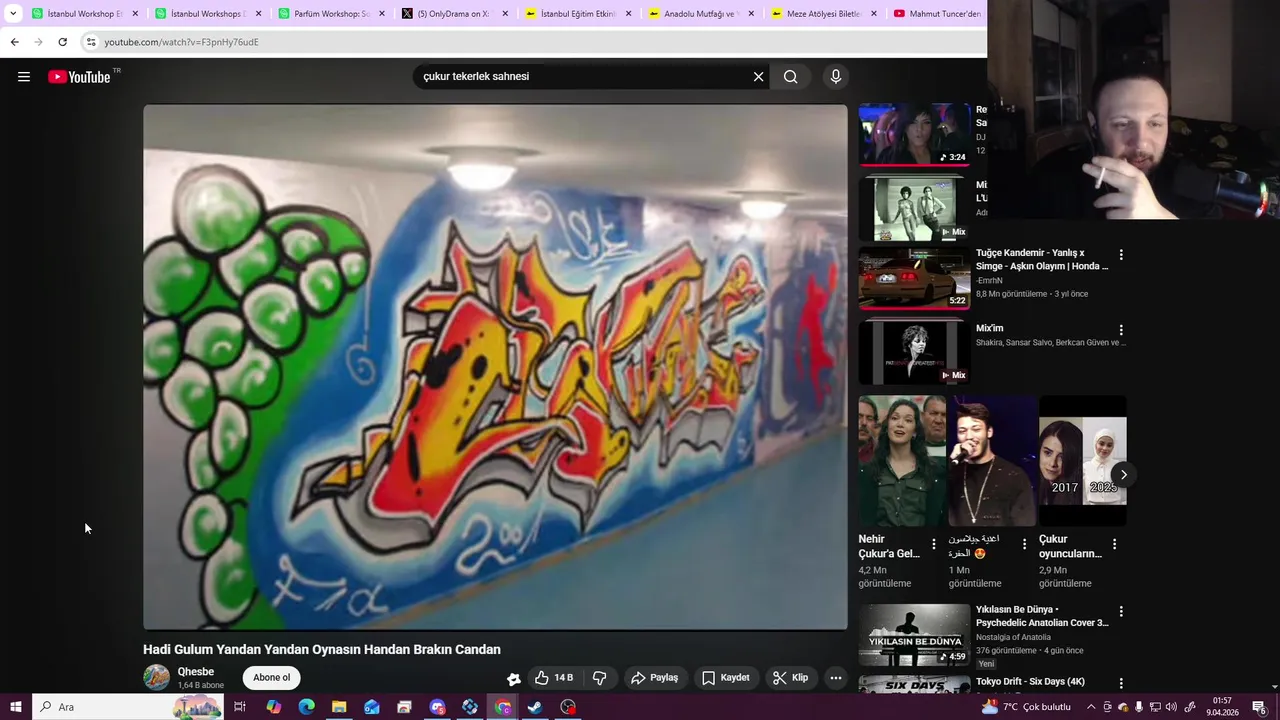Open Task View on the taskbar
This screenshot has width=1280, height=720.
[240, 707]
